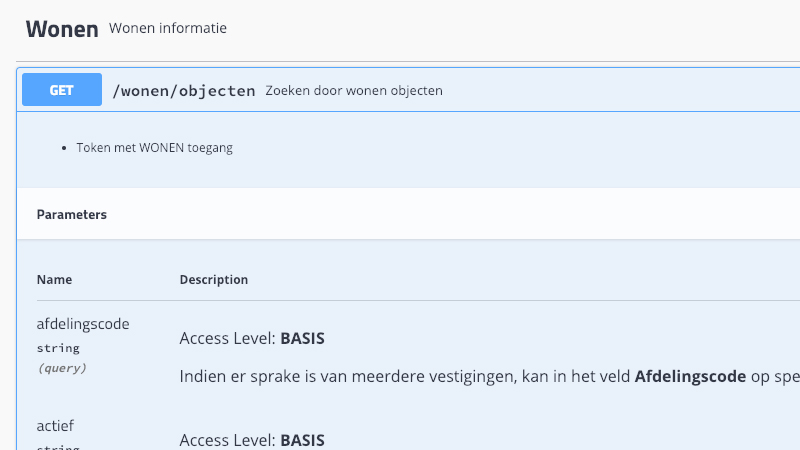Click the bold Afdelingscode word in description

pyautogui.click(x=690, y=377)
